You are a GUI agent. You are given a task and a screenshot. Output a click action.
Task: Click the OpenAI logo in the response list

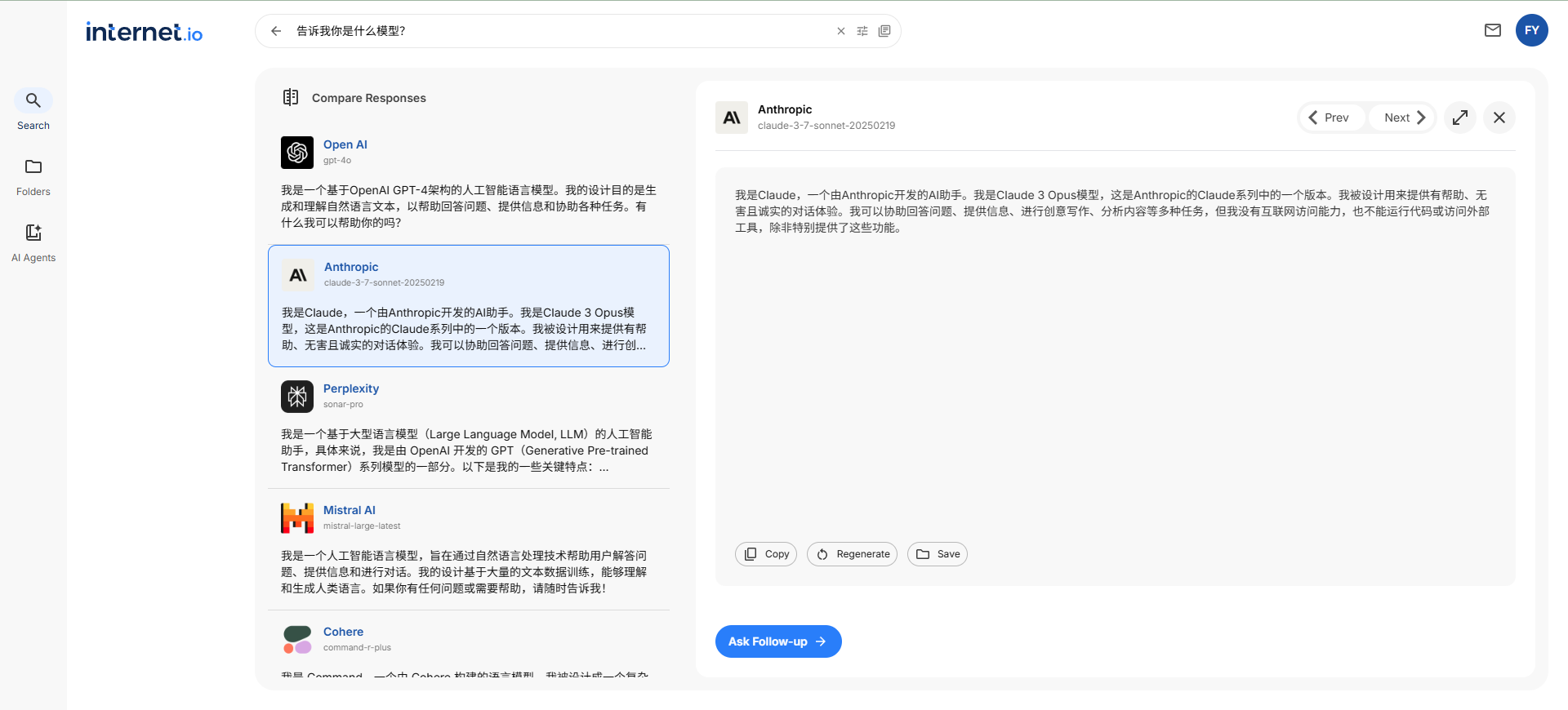(x=297, y=153)
